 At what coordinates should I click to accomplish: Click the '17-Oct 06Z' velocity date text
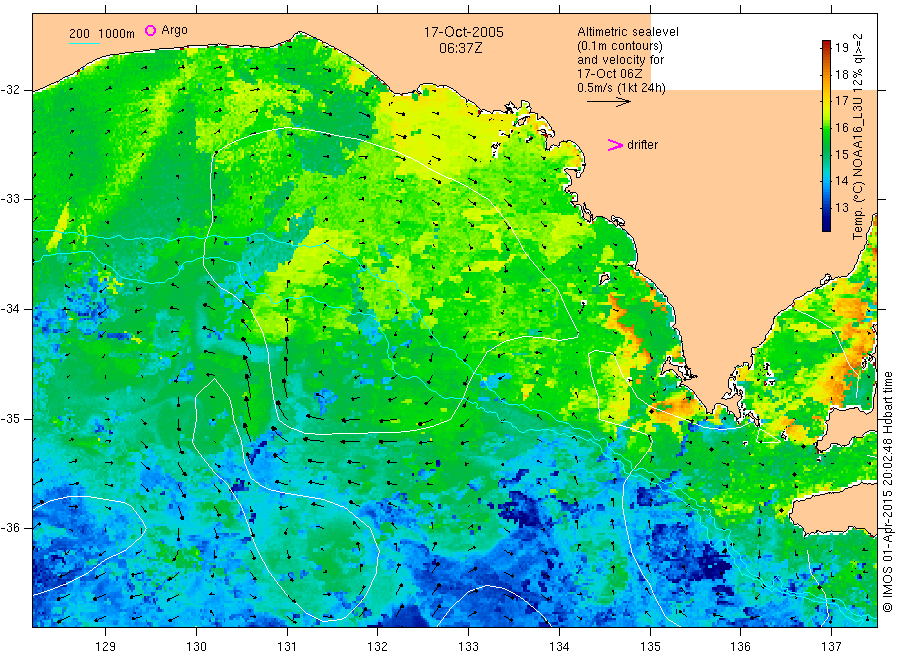[x=610, y=73]
